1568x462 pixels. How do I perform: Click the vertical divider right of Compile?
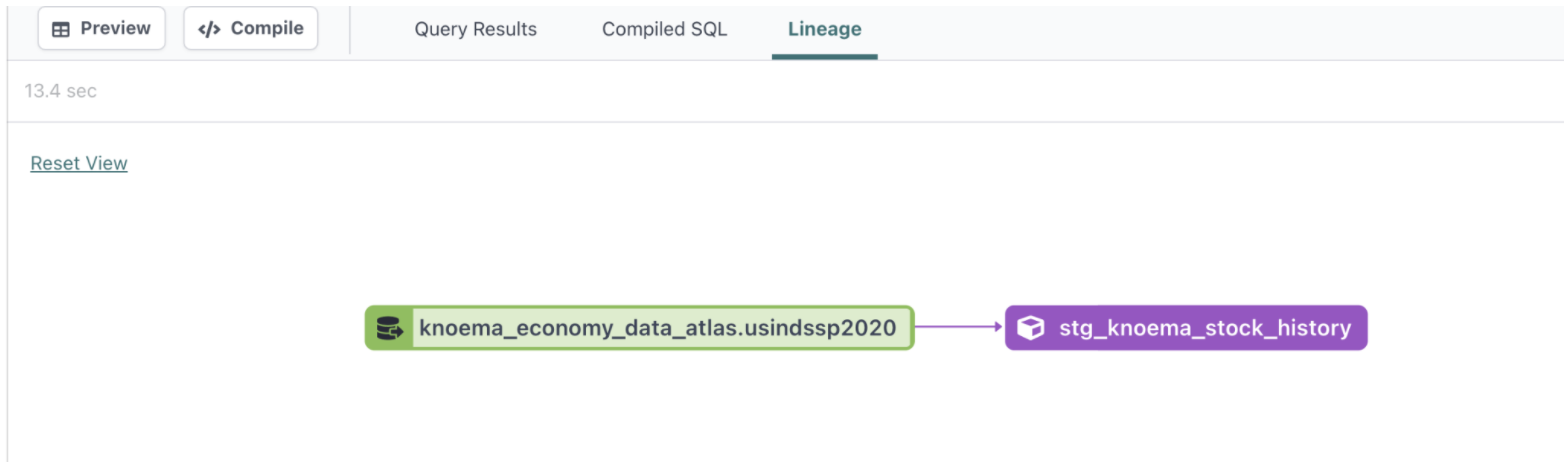[350, 29]
